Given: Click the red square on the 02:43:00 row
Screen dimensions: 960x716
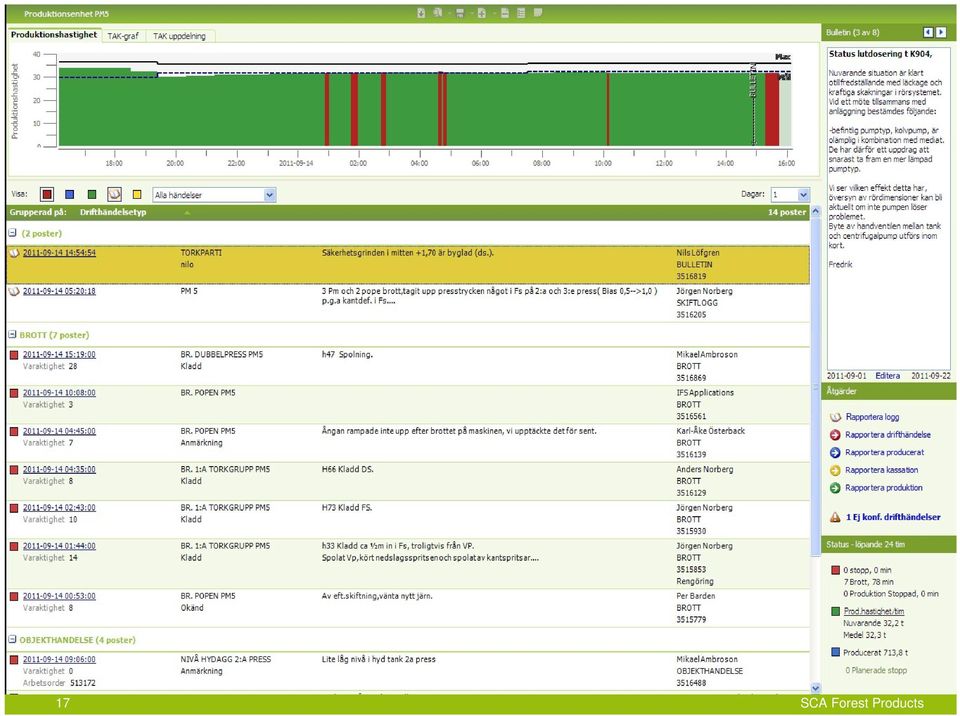Looking at the screenshot, I should coord(14,508).
